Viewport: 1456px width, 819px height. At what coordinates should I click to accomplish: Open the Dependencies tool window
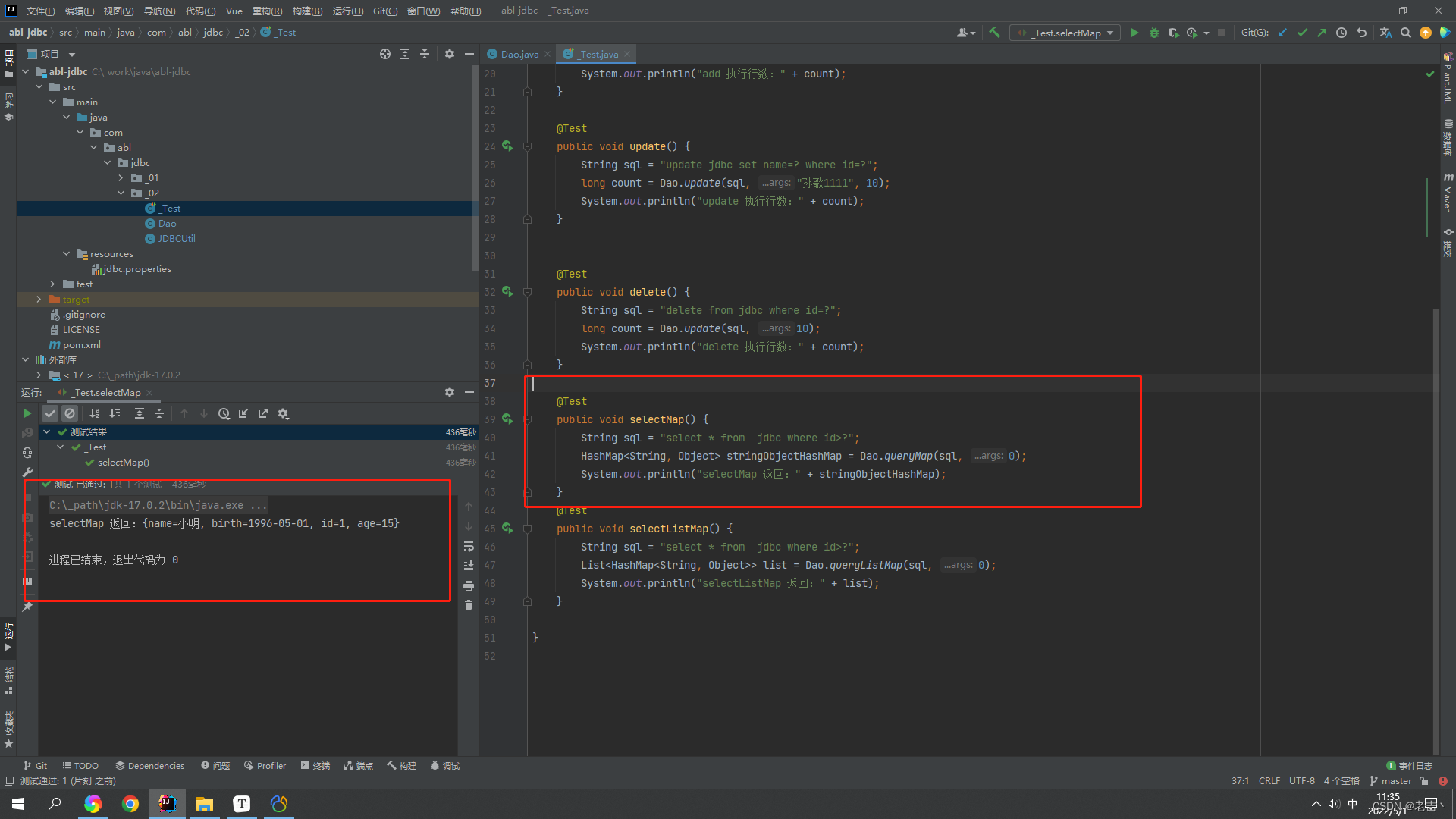tap(150, 765)
